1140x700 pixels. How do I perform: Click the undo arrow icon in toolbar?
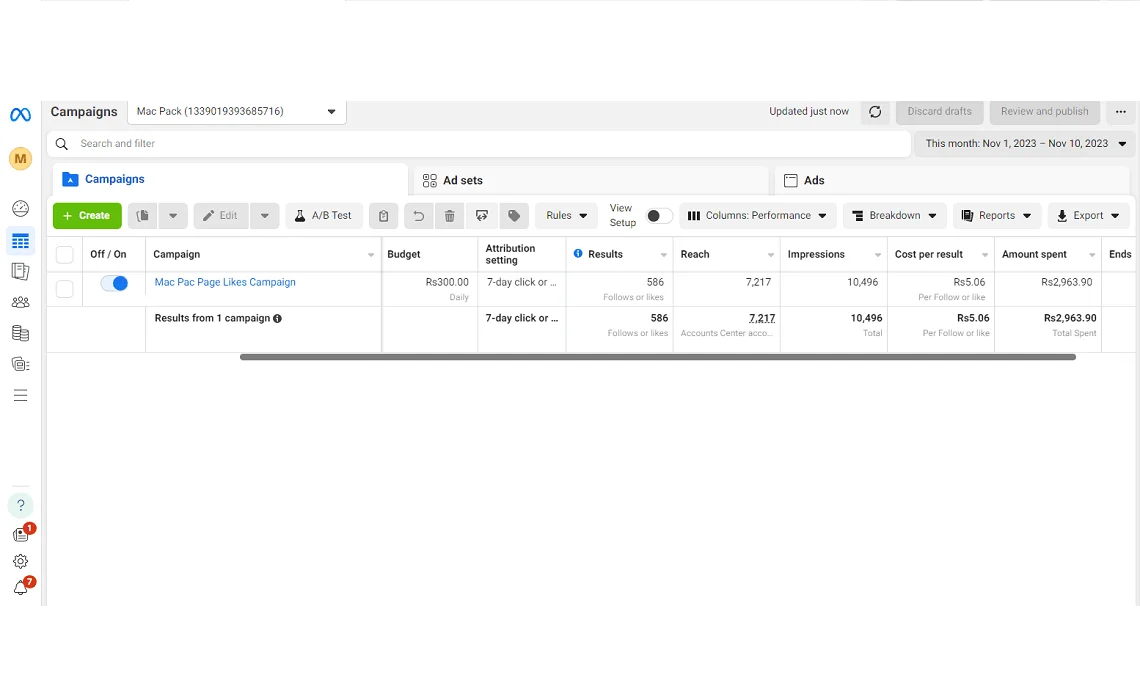(x=418, y=216)
